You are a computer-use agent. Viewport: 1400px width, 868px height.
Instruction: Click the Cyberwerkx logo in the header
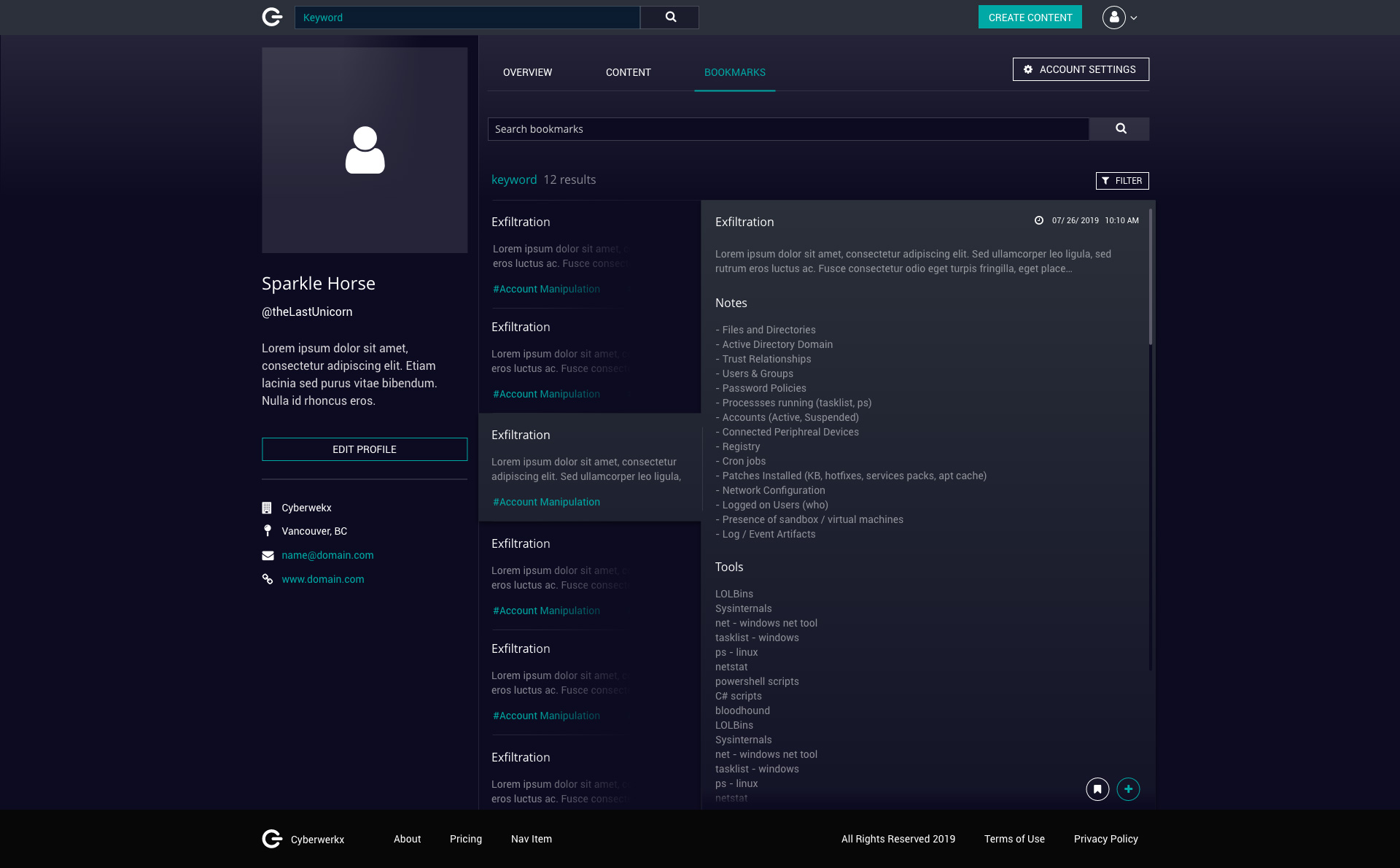pyautogui.click(x=271, y=17)
